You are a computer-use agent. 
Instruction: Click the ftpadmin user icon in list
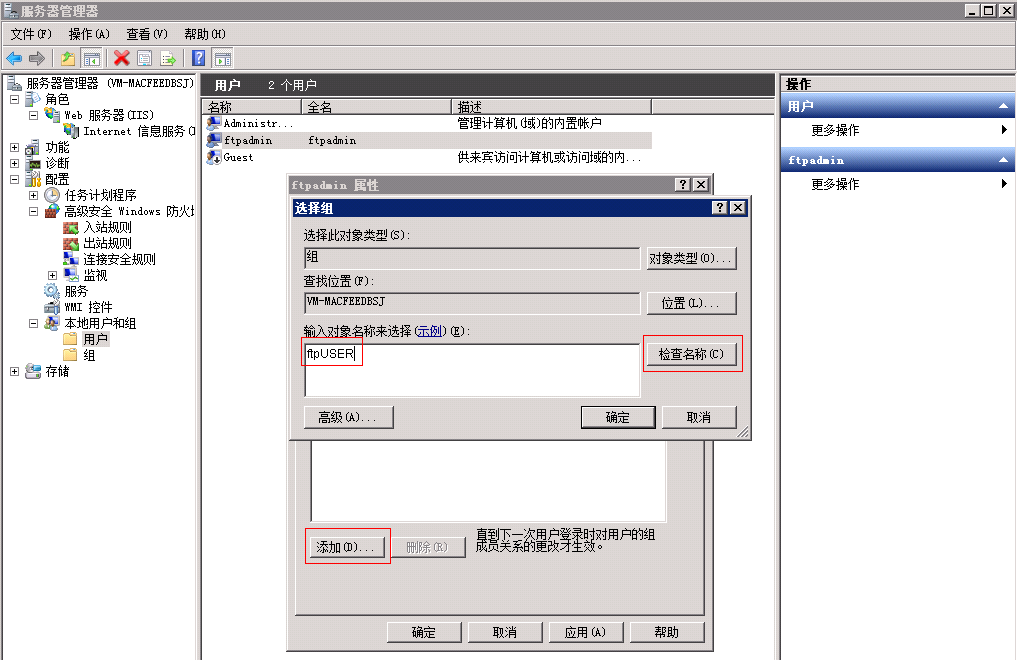tap(213, 140)
